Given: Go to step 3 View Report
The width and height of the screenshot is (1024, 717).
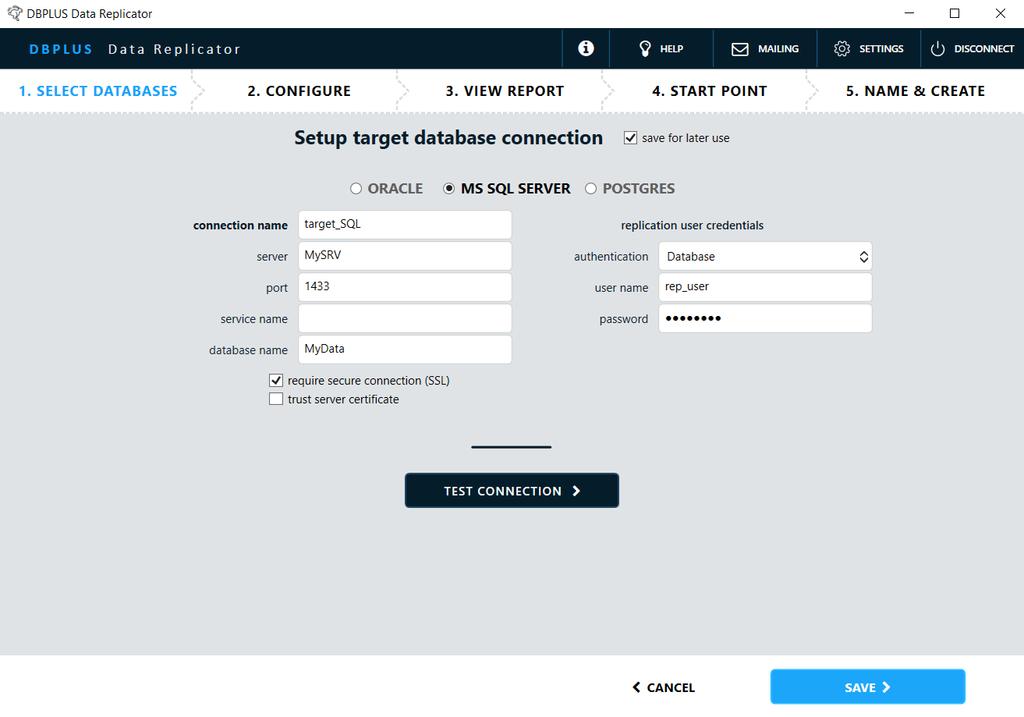Looking at the screenshot, I should pyautogui.click(x=505, y=91).
